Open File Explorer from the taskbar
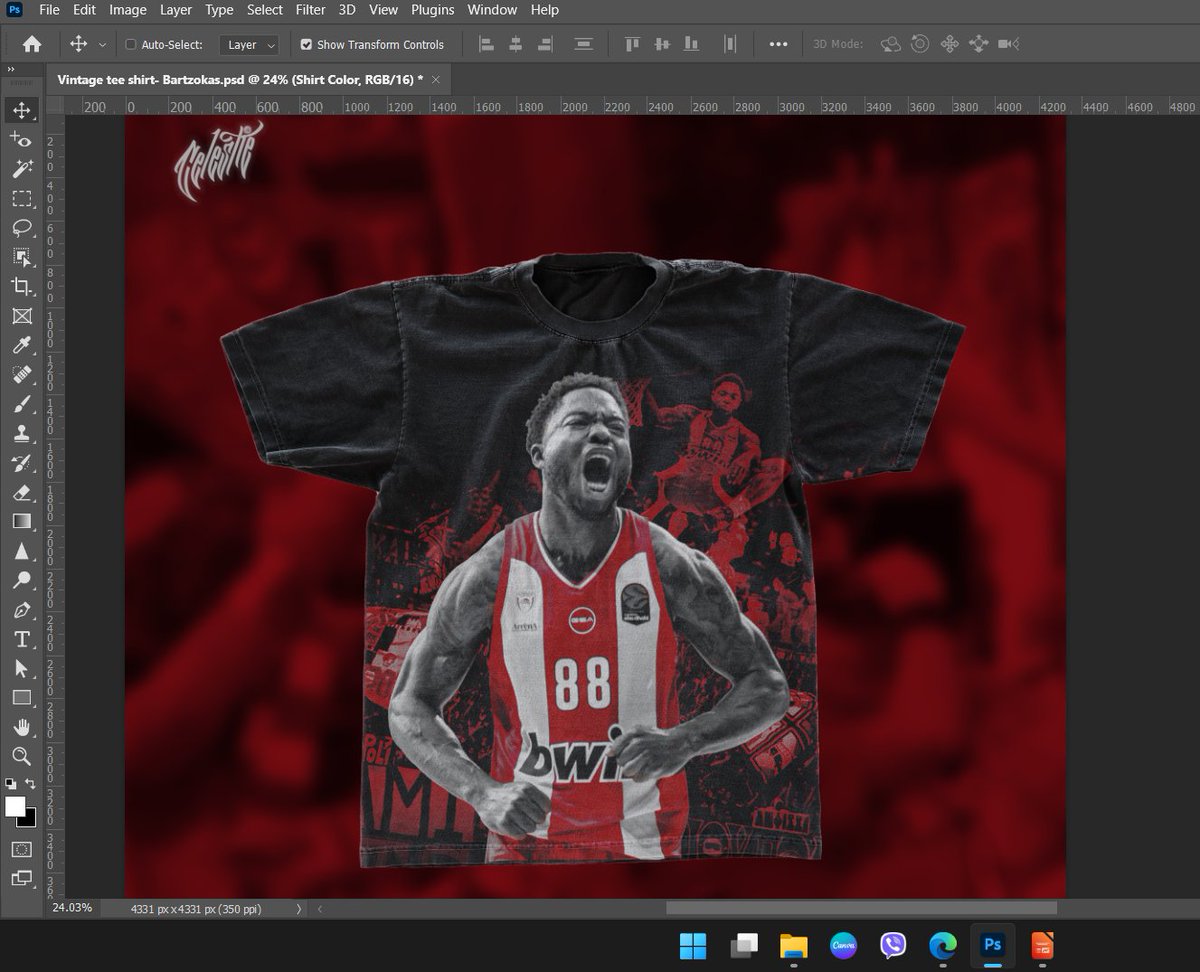Viewport: 1200px width, 972px height. click(793, 944)
